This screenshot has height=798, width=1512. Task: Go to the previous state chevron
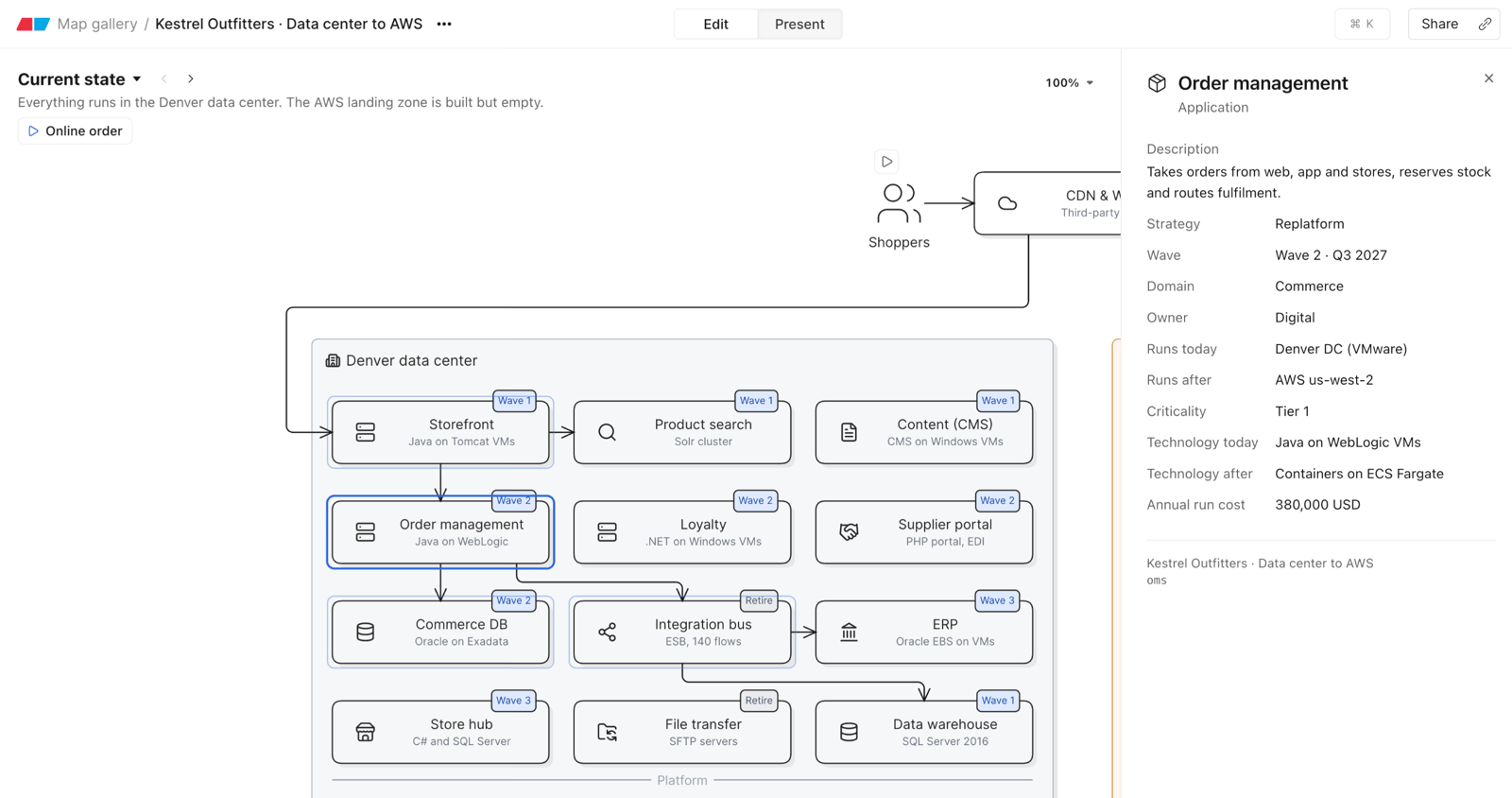[x=164, y=79]
